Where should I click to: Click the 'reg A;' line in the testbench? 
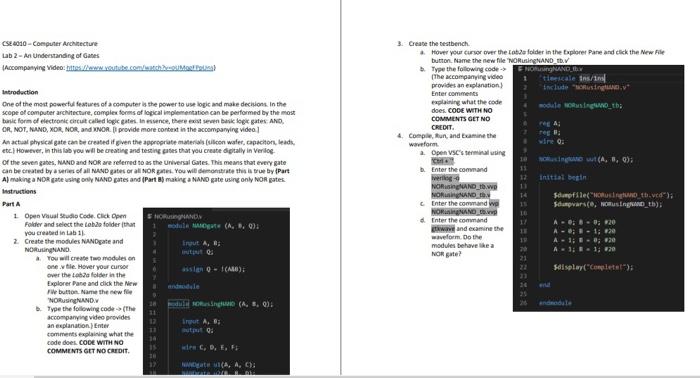coord(550,123)
